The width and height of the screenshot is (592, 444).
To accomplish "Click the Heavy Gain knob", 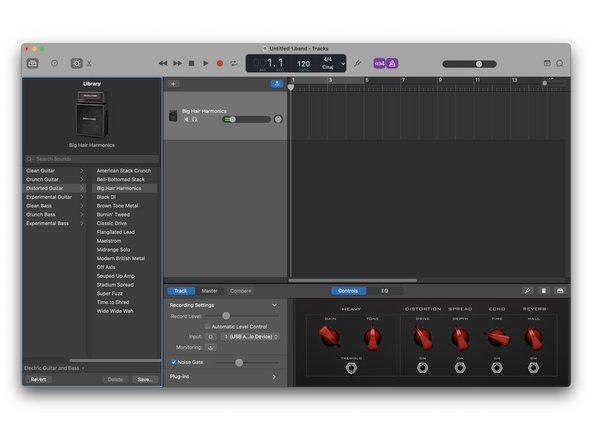I will point(330,336).
